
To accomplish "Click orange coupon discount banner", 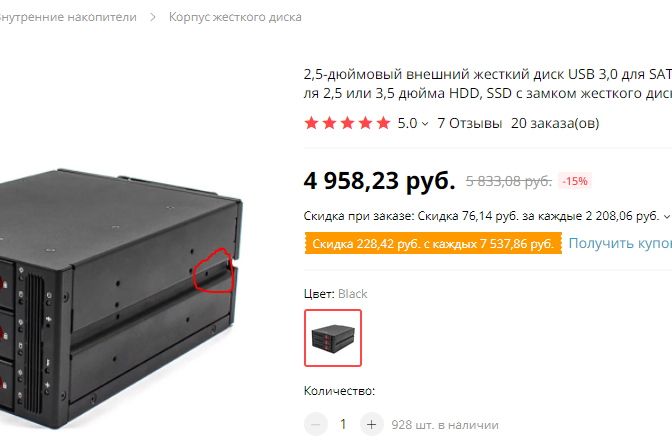I will [433, 243].
